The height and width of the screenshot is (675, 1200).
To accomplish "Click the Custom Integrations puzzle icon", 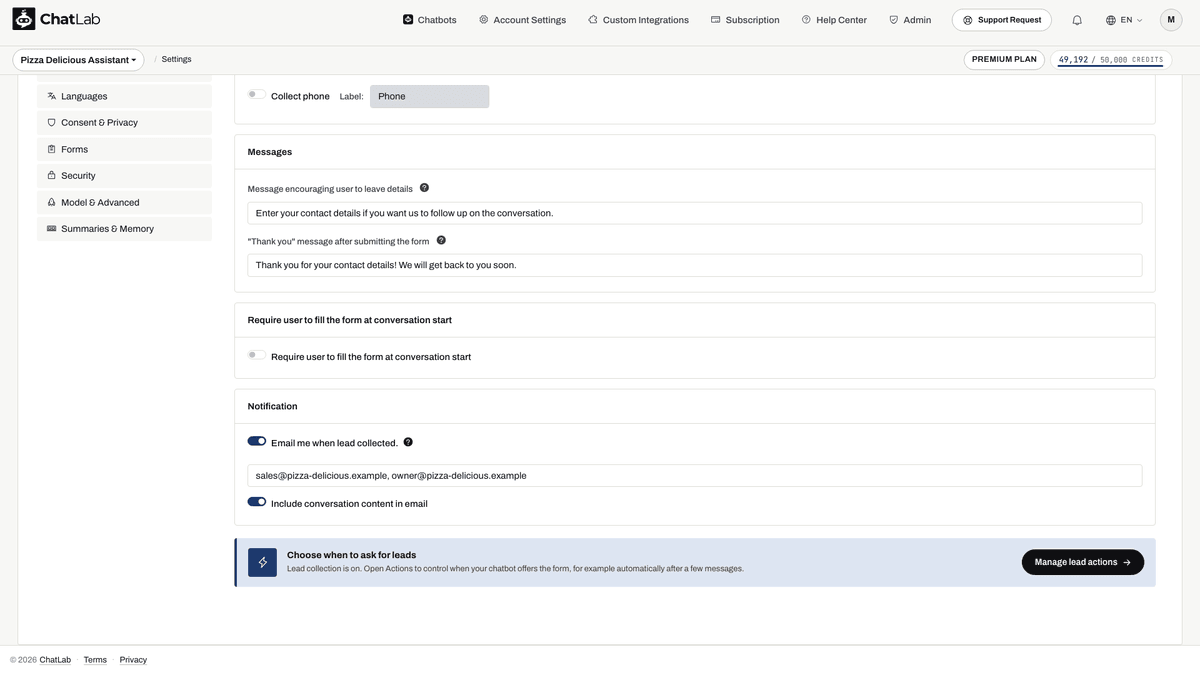I will click(593, 19).
